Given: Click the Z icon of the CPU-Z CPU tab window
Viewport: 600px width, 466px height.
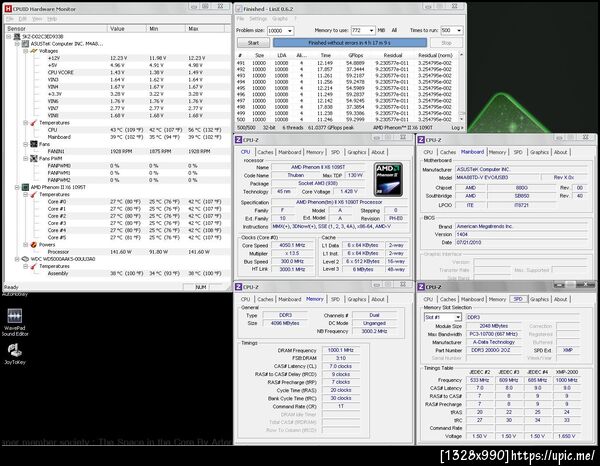Looking at the screenshot, I should point(239,140).
